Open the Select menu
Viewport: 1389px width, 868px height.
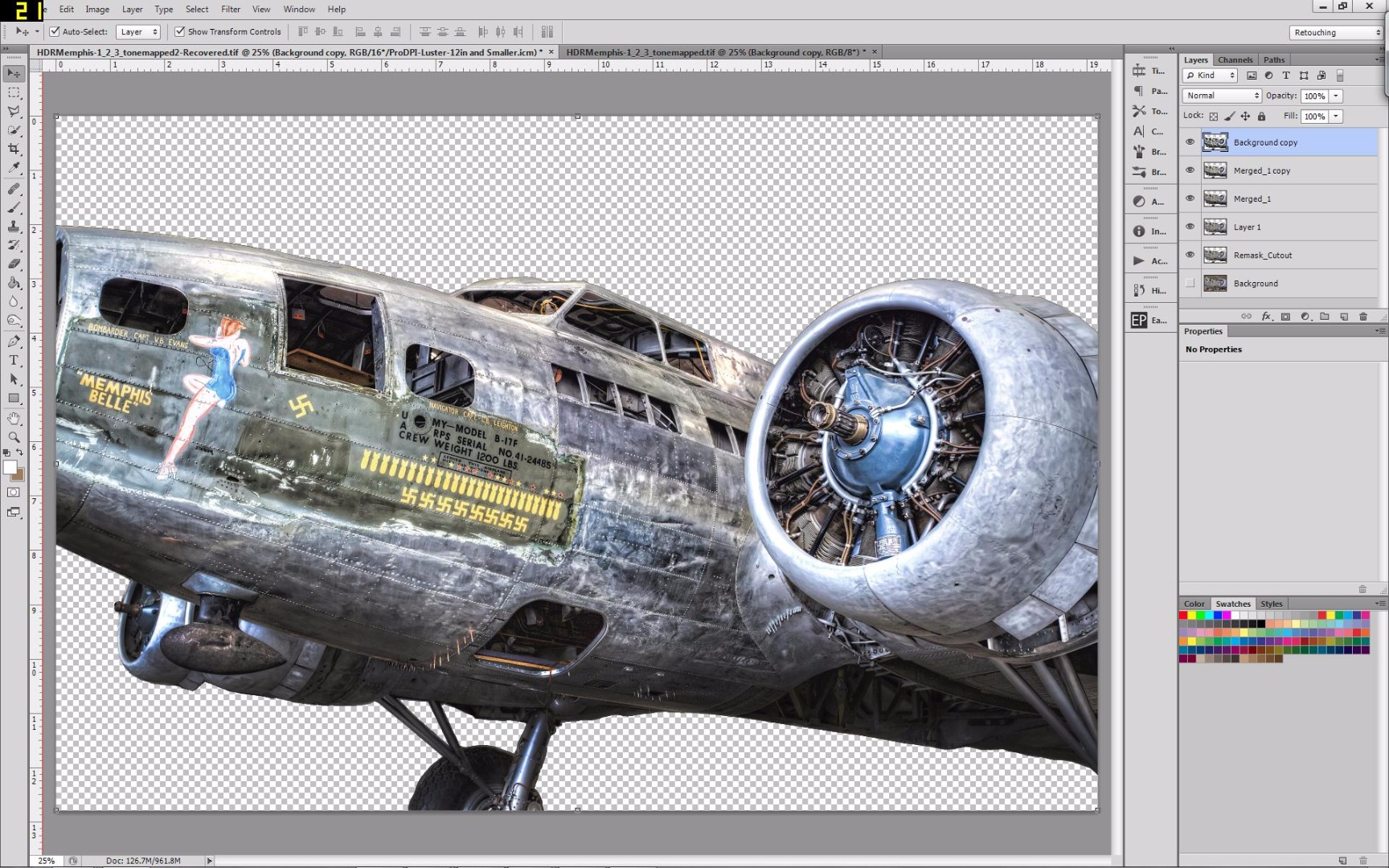click(197, 9)
